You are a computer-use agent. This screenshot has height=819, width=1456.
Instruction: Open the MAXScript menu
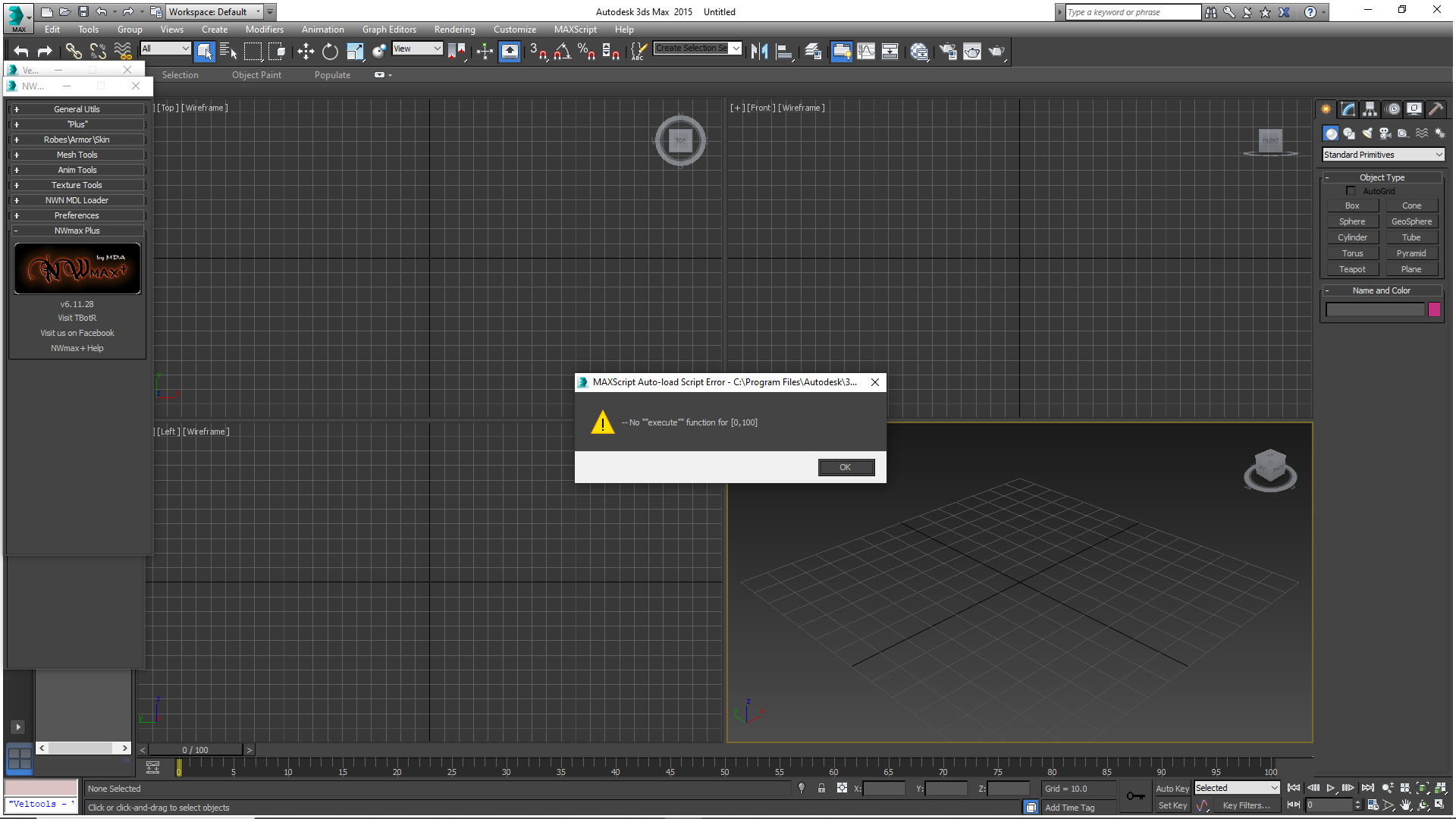(x=575, y=30)
